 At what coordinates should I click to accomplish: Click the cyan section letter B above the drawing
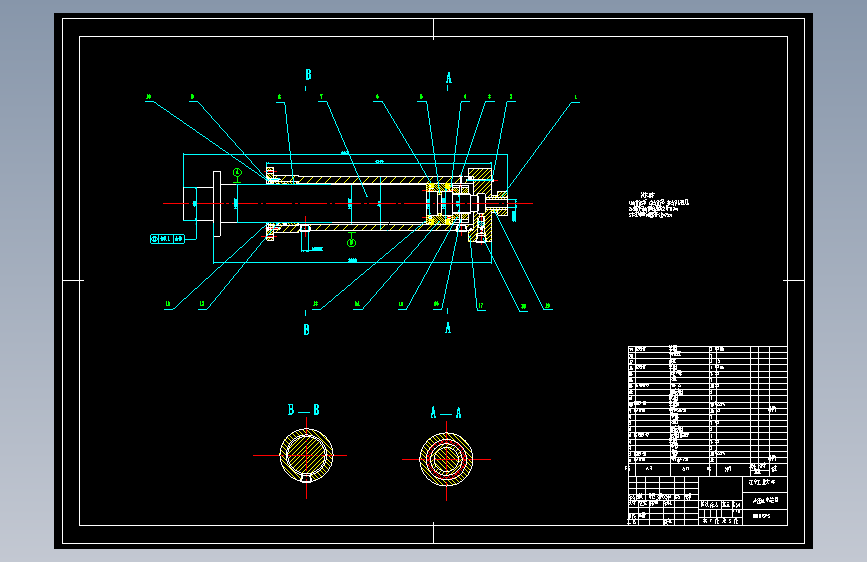(x=308, y=74)
